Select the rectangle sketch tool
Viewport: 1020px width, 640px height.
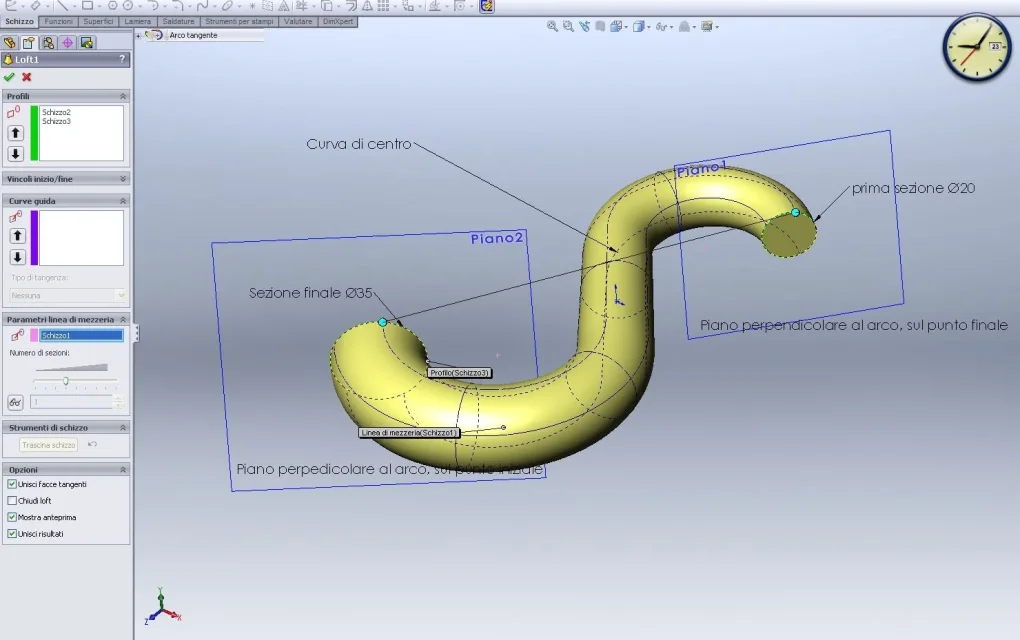click(x=87, y=6)
